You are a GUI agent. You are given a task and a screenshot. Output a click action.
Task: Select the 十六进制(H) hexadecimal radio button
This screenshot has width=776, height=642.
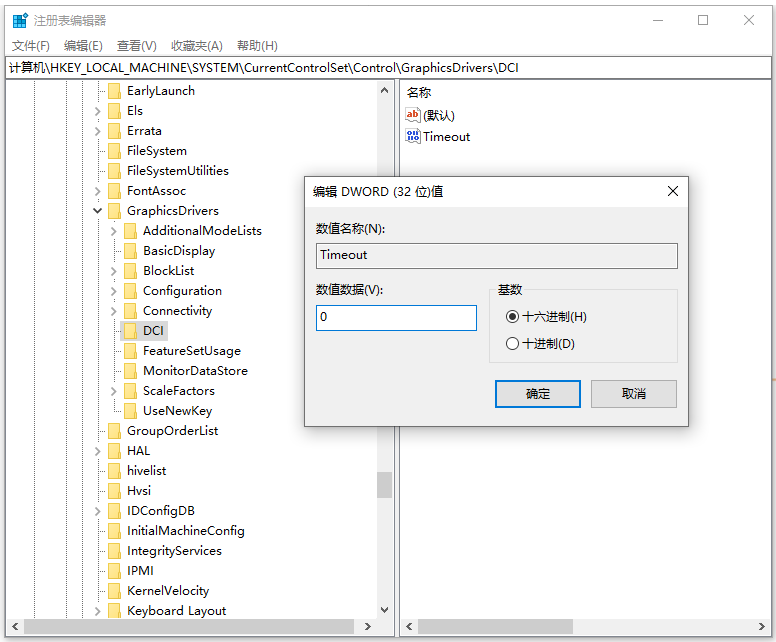[513, 317]
